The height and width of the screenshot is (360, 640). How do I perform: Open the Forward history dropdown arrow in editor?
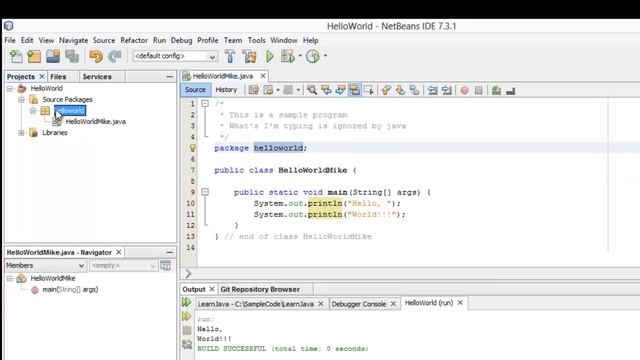pyautogui.click(x=298, y=90)
